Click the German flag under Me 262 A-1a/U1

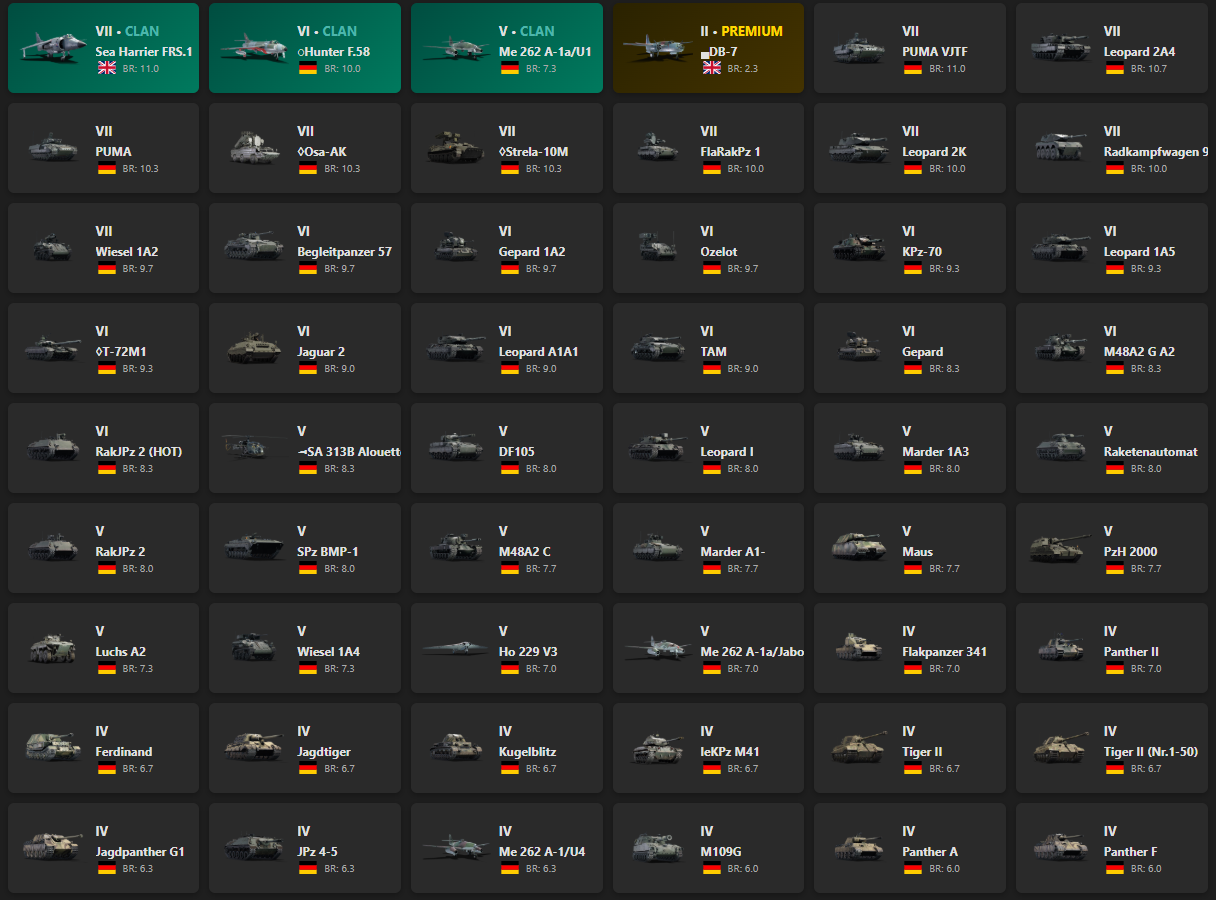pyautogui.click(x=509, y=68)
